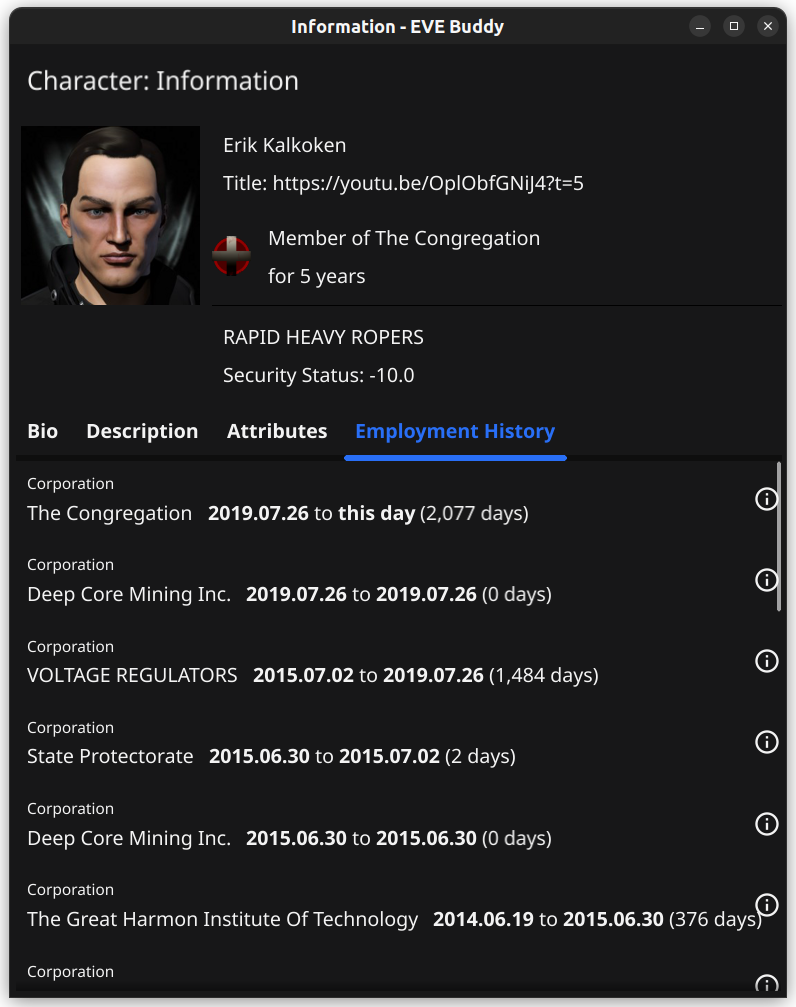This screenshot has height=1007, width=796.
Task: Show info for Great Harmon Institute Of Technology
Action: click(x=766, y=905)
